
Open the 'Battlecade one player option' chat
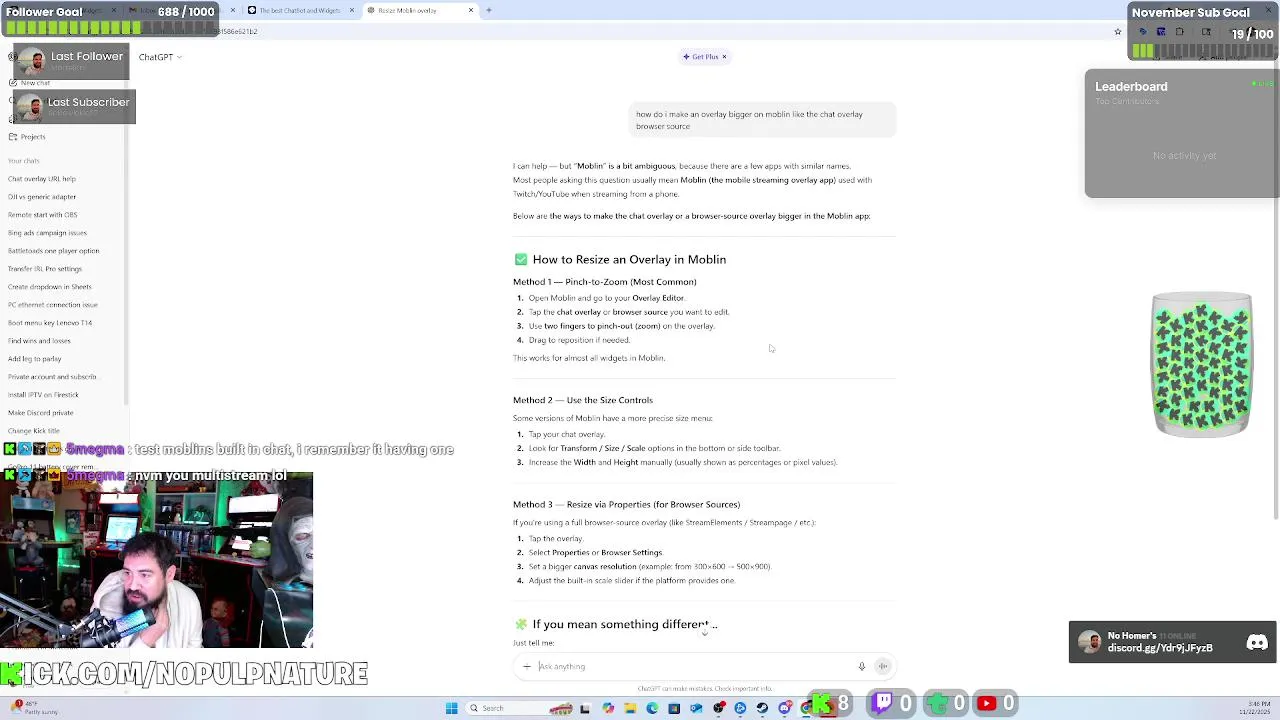[53, 251]
